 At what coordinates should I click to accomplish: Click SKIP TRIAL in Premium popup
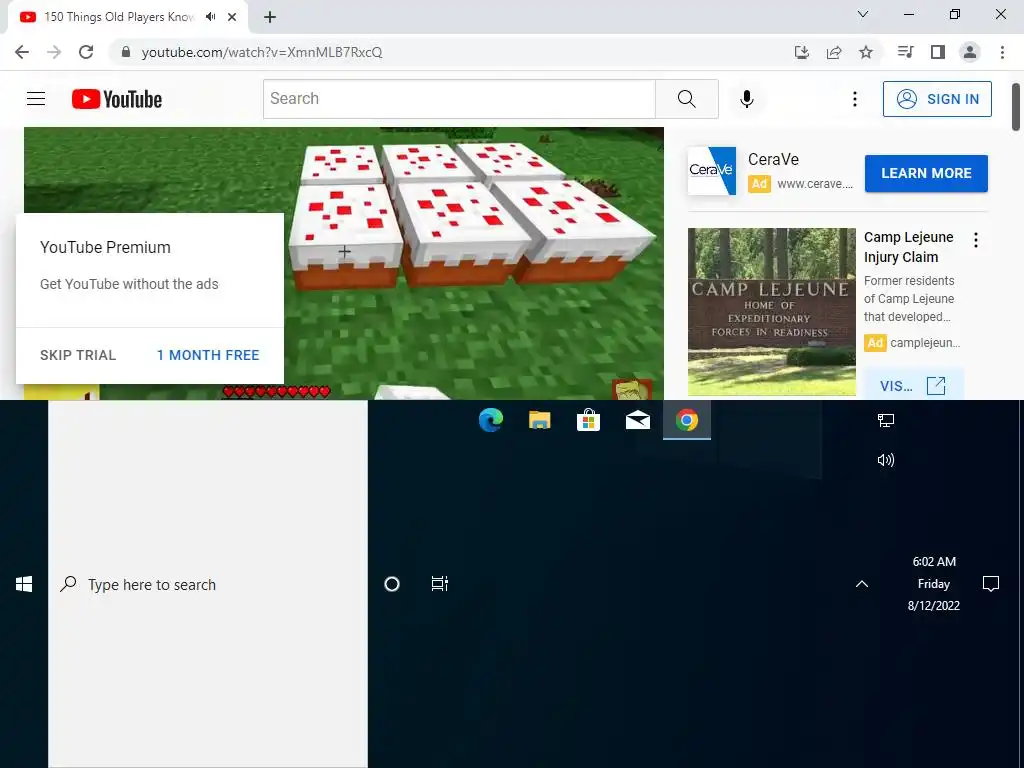click(78, 355)
